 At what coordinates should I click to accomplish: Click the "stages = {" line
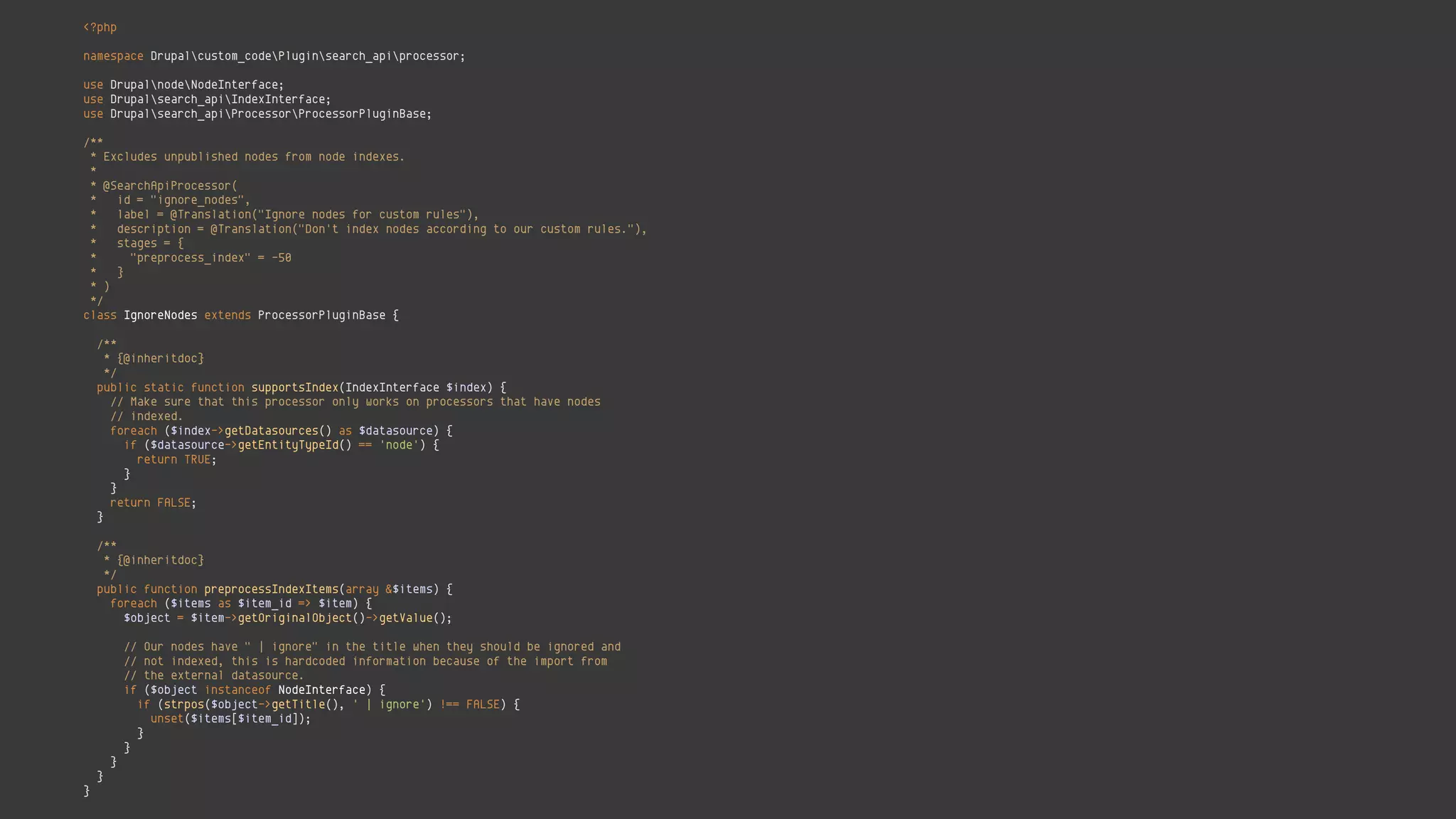tap(150, 243)
